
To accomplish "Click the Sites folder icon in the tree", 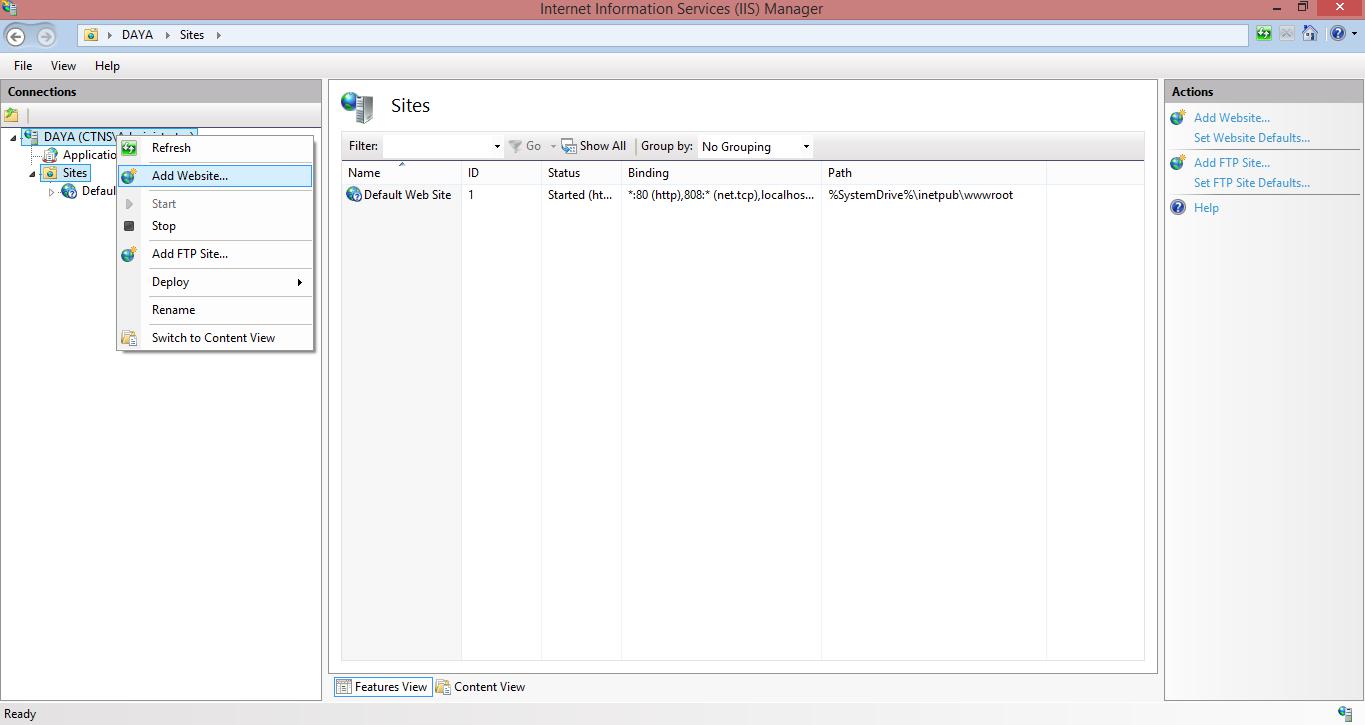I will click(x=50, y=173).
